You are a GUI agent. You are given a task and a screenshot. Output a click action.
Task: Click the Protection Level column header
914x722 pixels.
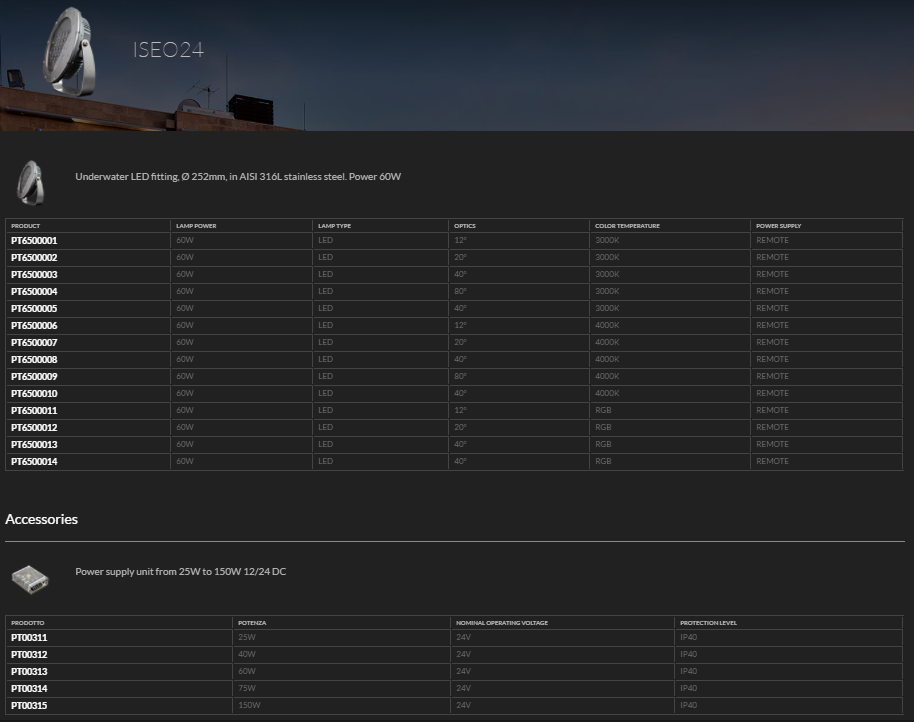pos(708,623)
